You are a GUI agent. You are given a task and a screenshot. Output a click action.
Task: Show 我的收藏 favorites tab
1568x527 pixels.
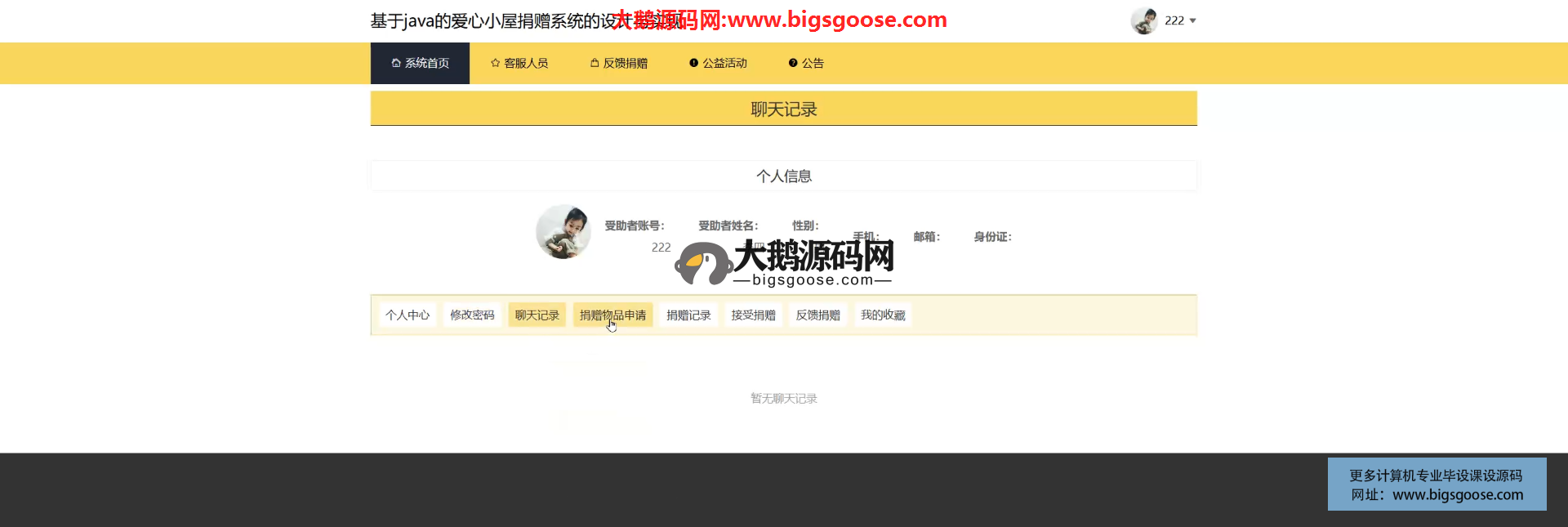pos(883,315)
